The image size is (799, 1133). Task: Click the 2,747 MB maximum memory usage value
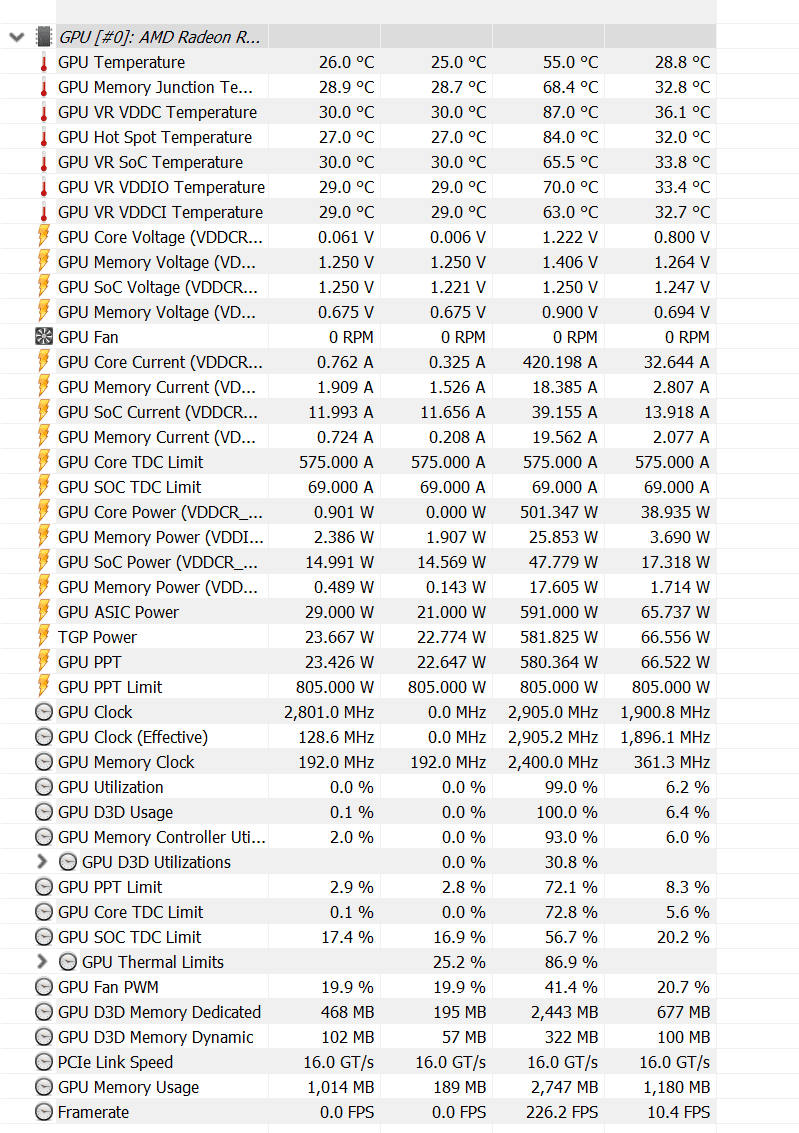click(x=564, y=1087)
